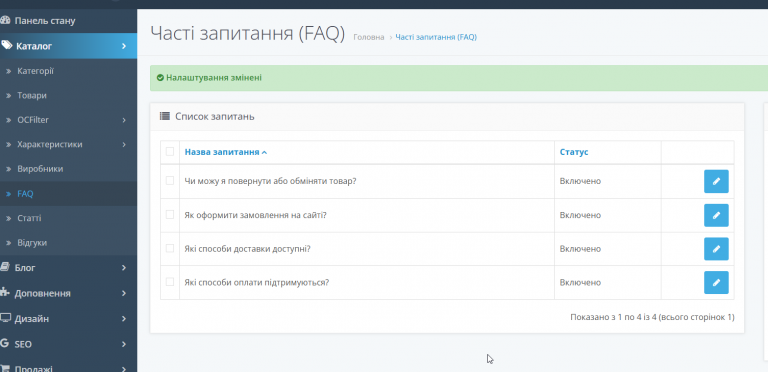
Task: Expand the SEO menu chevron
Action: coord(124,344)
